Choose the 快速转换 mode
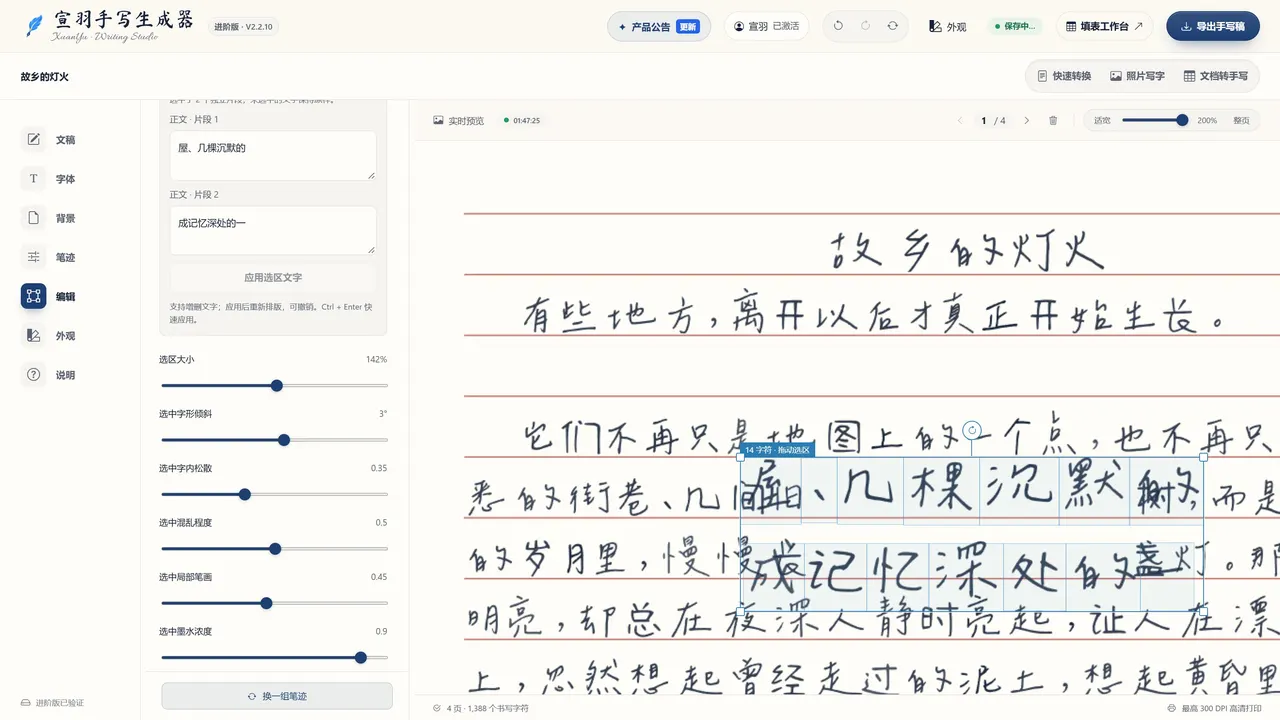Viewport: 1280px width, 720px height. point(1064,76)
